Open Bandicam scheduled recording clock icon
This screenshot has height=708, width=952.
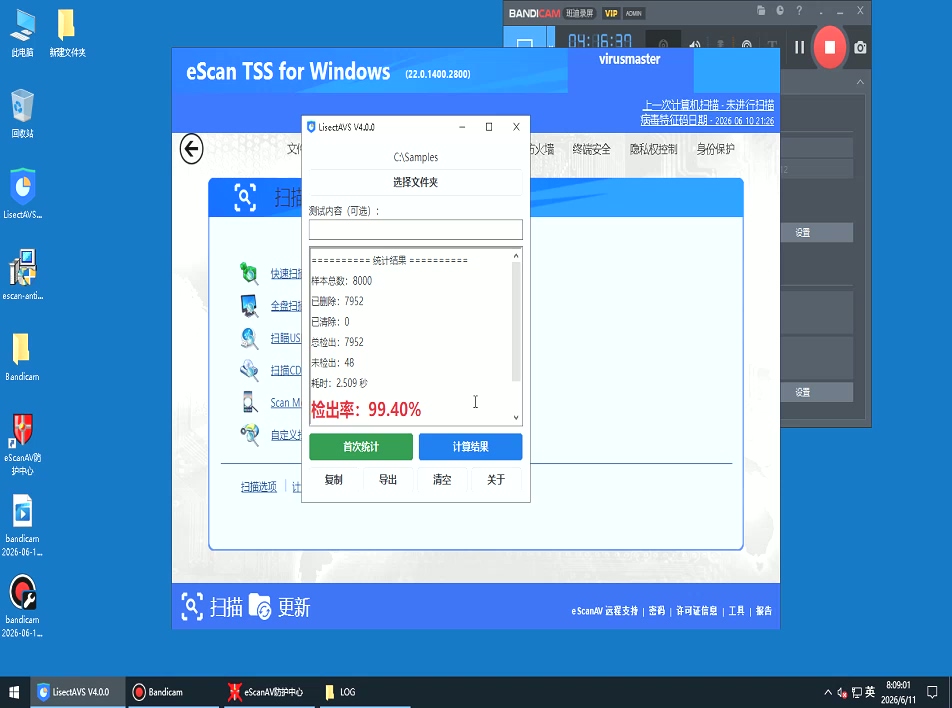[x=780, y=10]
